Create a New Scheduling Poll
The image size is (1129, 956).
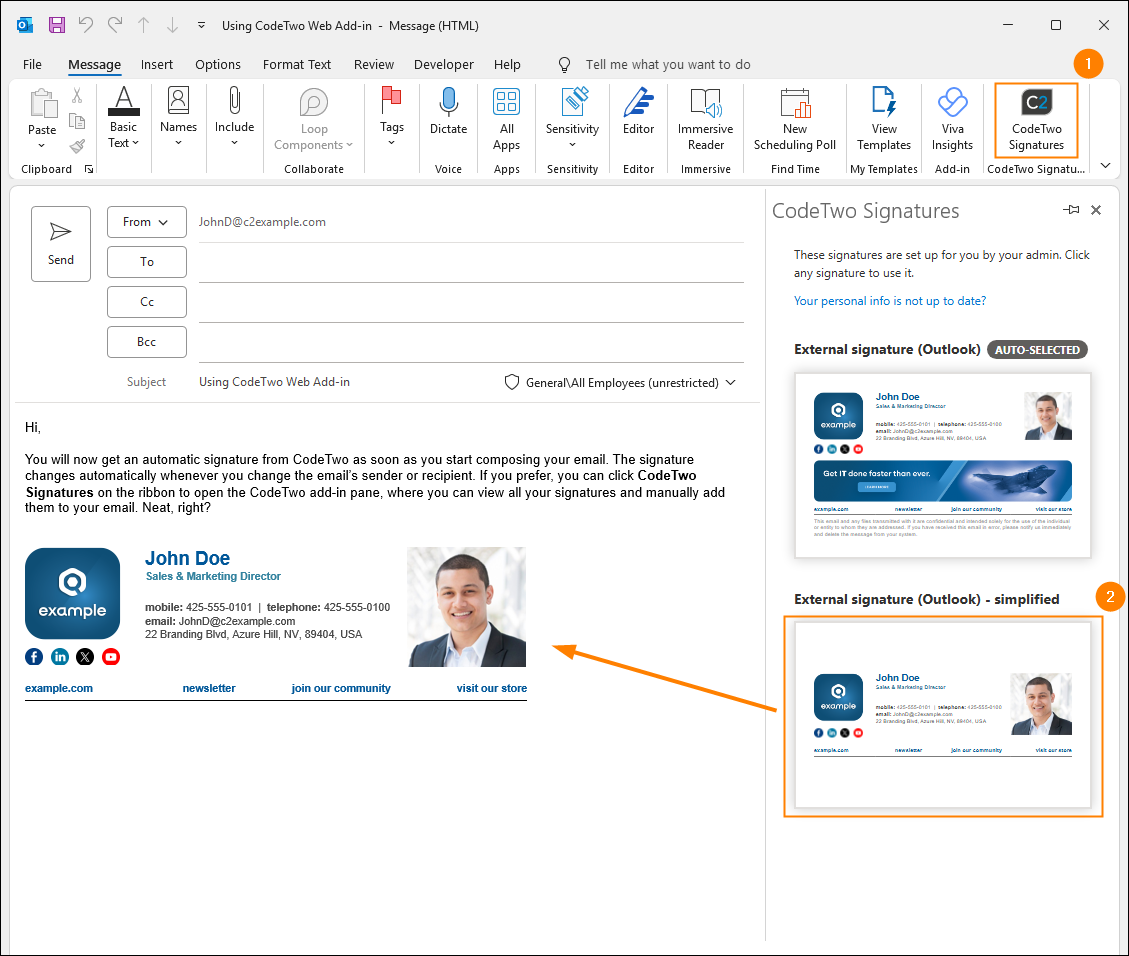(x=795, y=119)
